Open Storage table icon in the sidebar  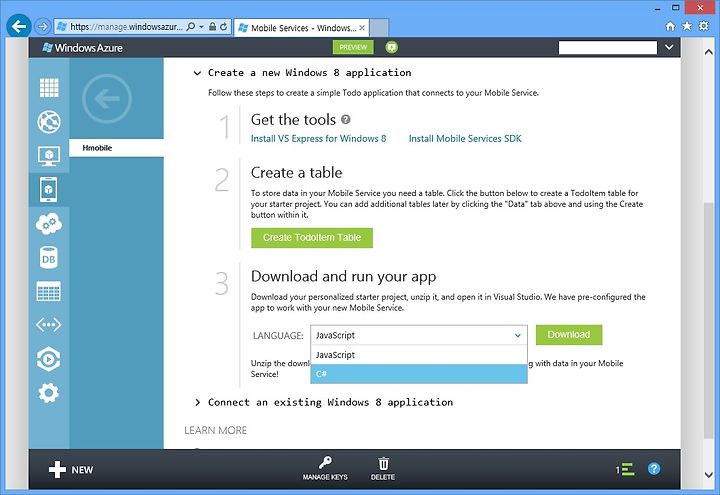pos(49,291)
